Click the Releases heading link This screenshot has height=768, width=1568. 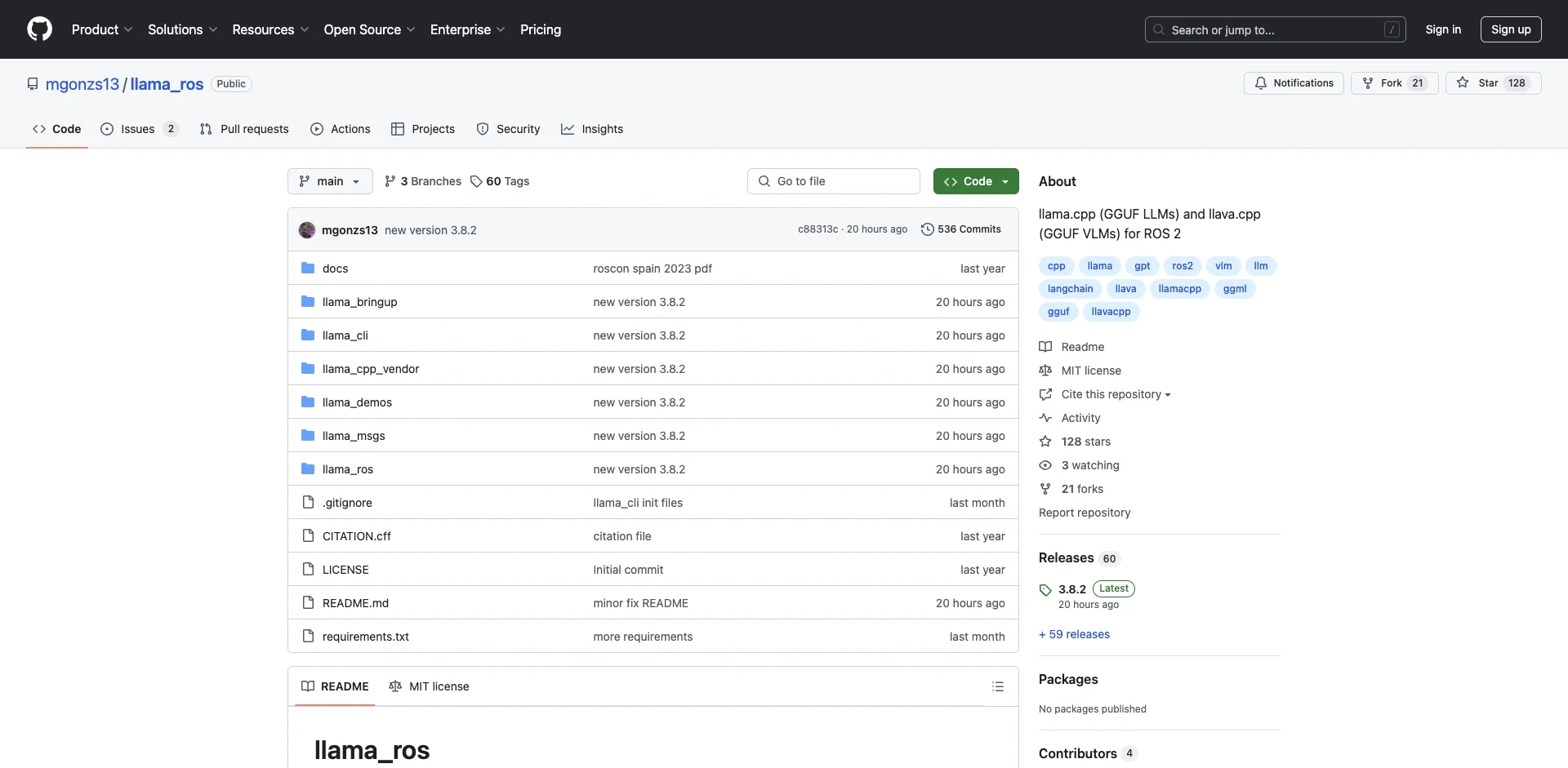coord(1066,558)
